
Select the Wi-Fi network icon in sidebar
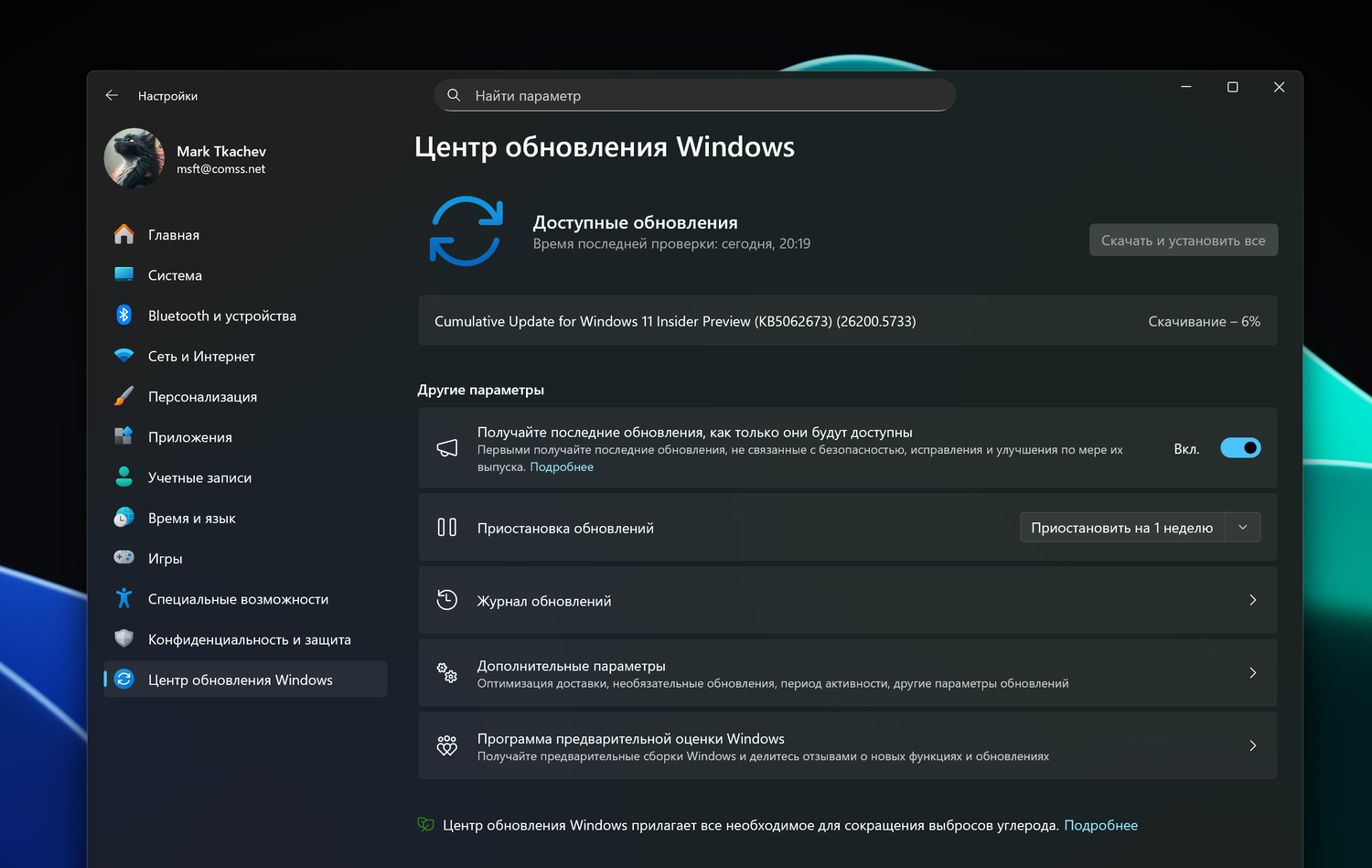point(124,356)
